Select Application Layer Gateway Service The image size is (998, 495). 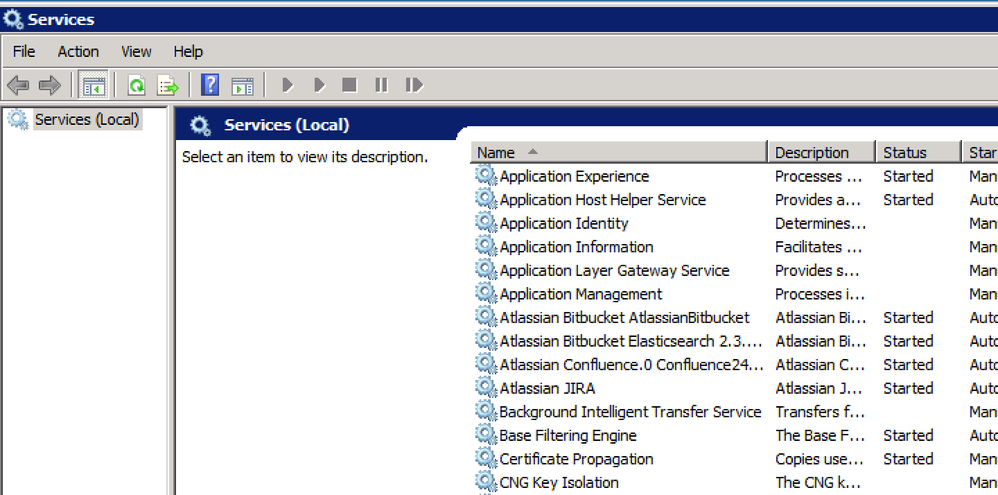pyautogui.click(x=614, y=270)
